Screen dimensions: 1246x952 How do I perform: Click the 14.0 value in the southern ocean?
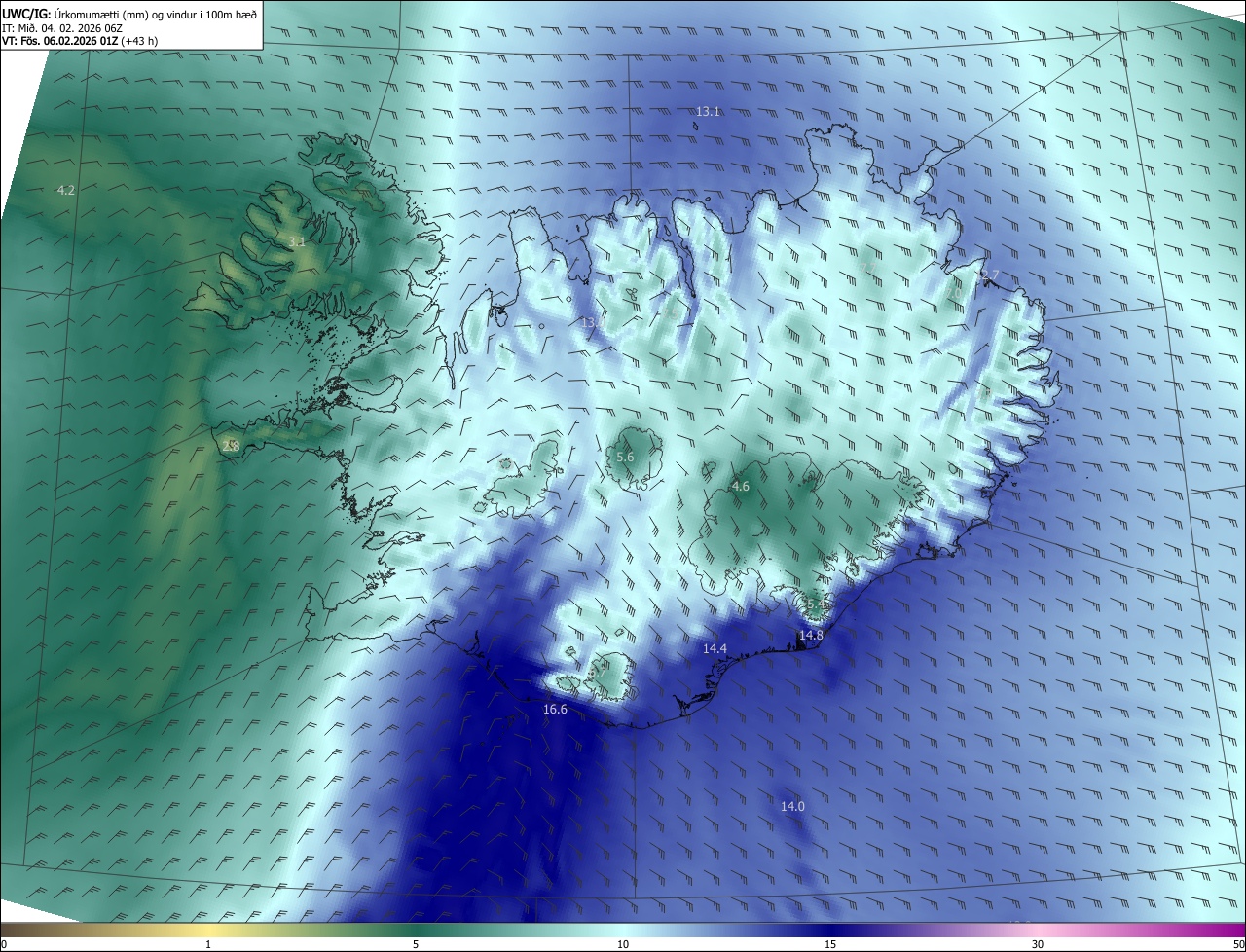coord(792,807)
